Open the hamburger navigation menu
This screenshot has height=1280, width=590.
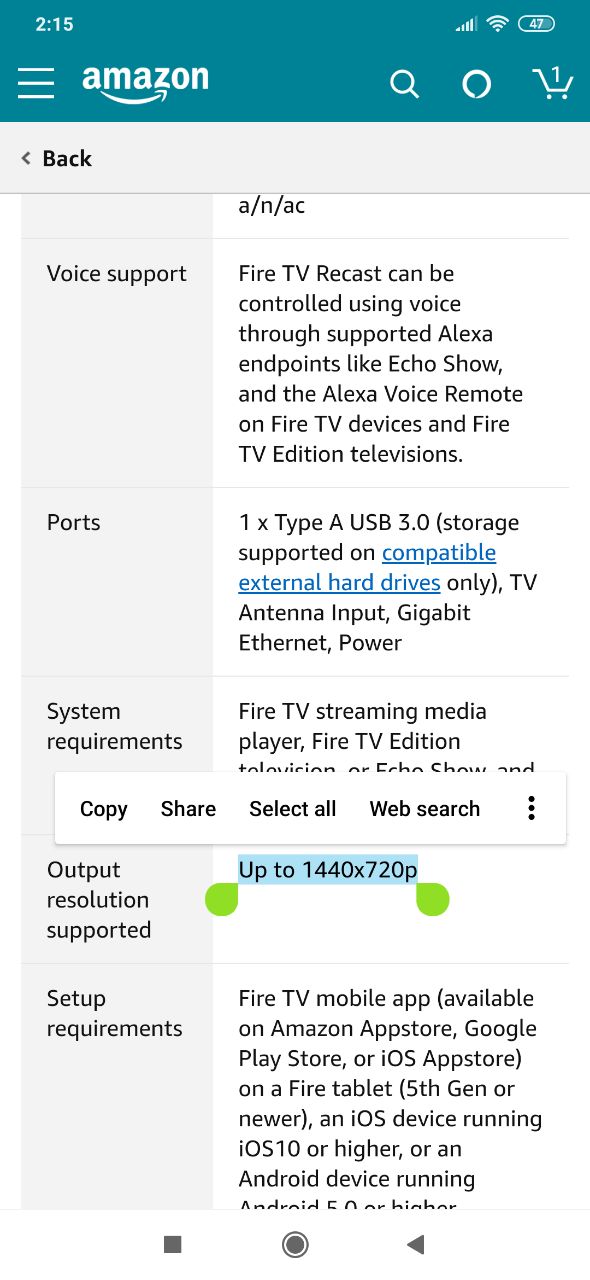pyautogui.click(x=36, y=83)
